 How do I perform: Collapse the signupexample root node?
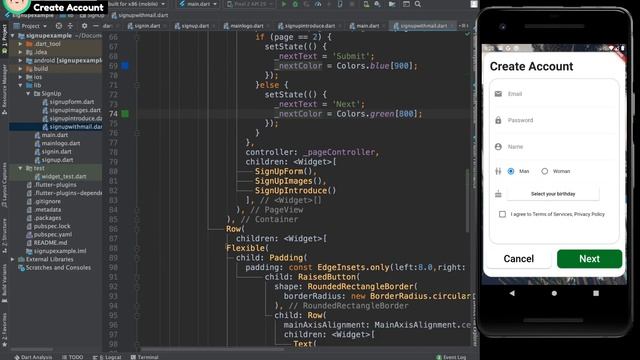point(13,36)
